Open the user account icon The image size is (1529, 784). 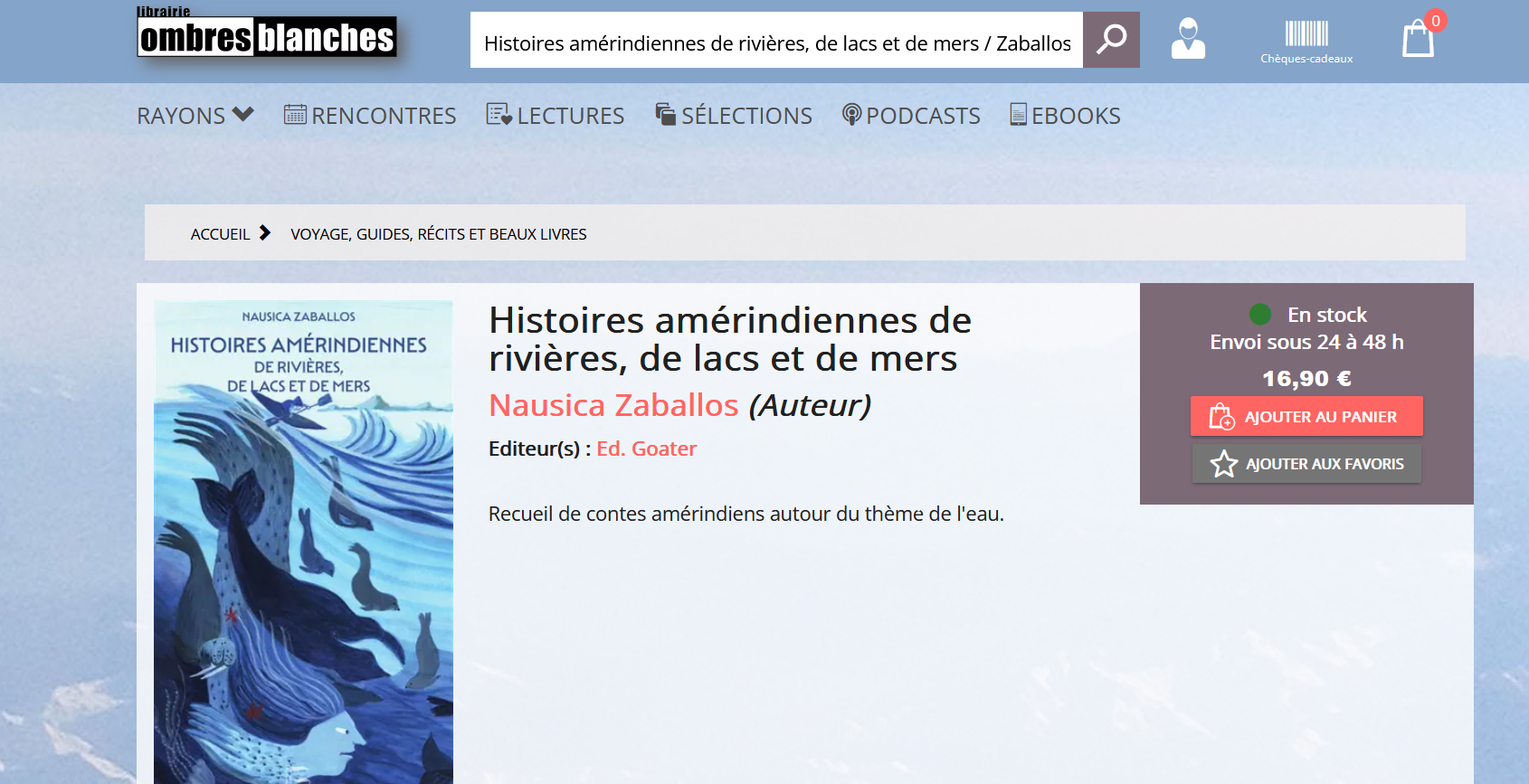tap(1188, 39)
